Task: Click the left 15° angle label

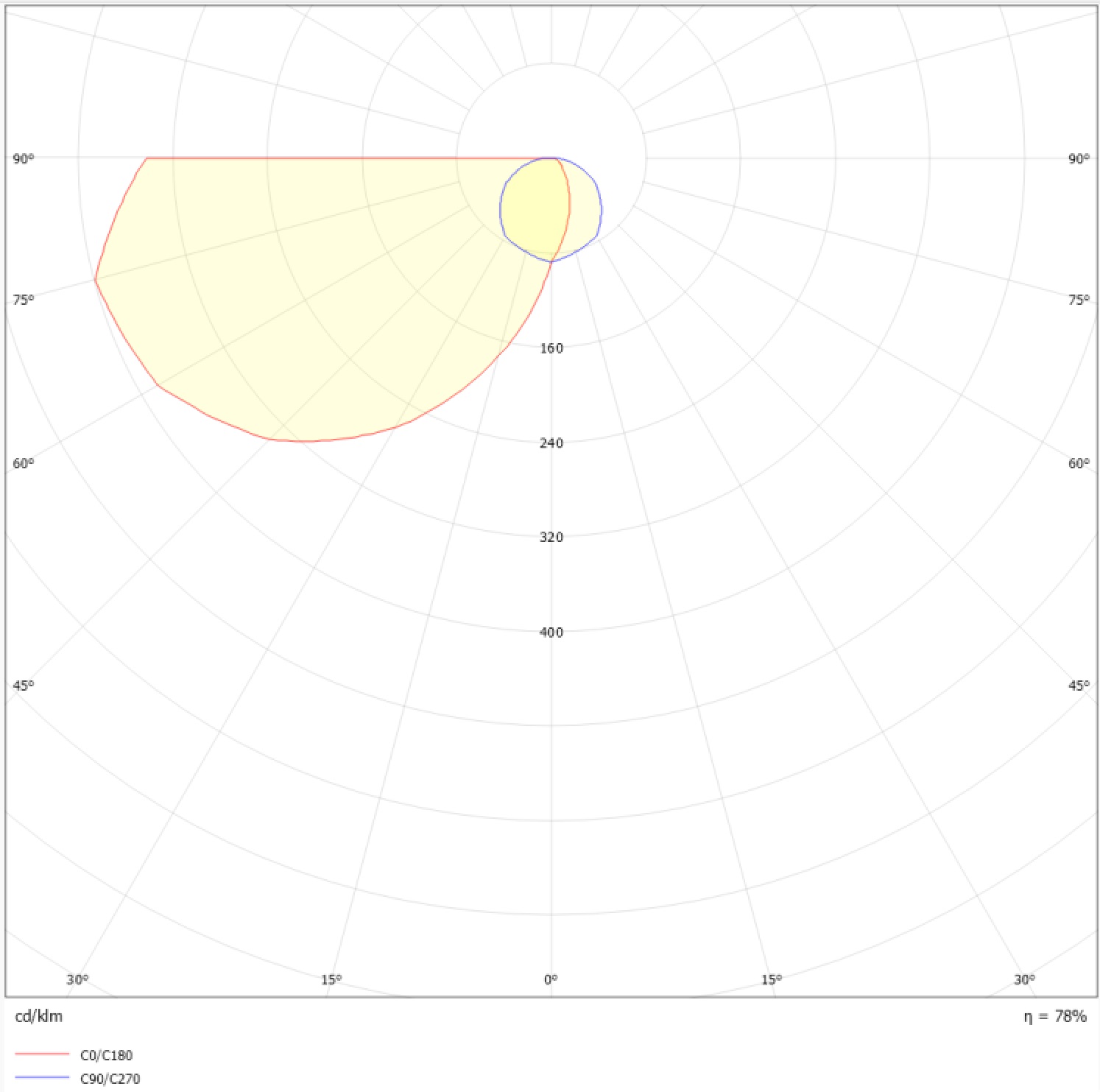Action: tap(331, 979)
